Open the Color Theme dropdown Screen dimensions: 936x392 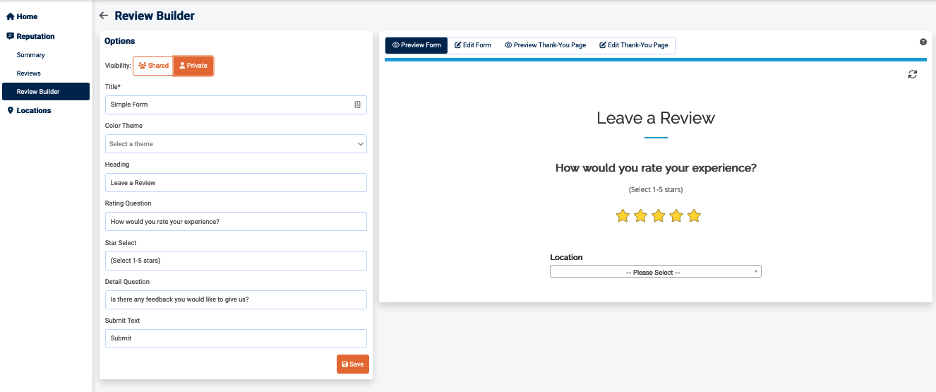point(235,144)
